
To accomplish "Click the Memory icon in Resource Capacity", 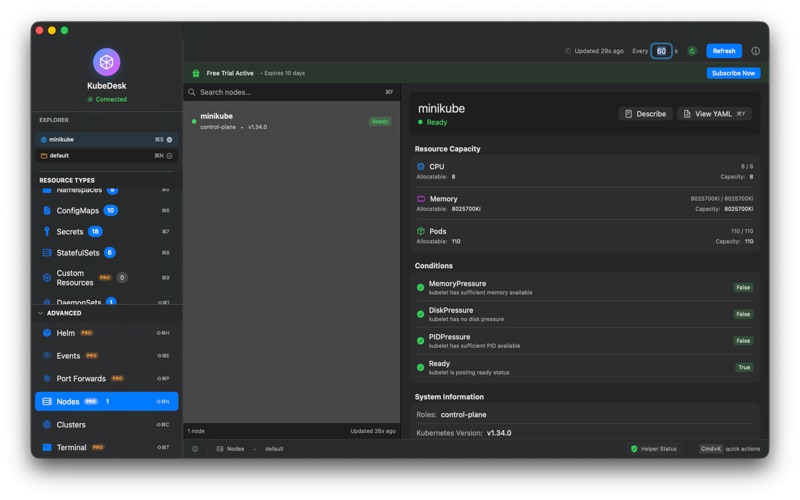I will [x=421, y=199].
